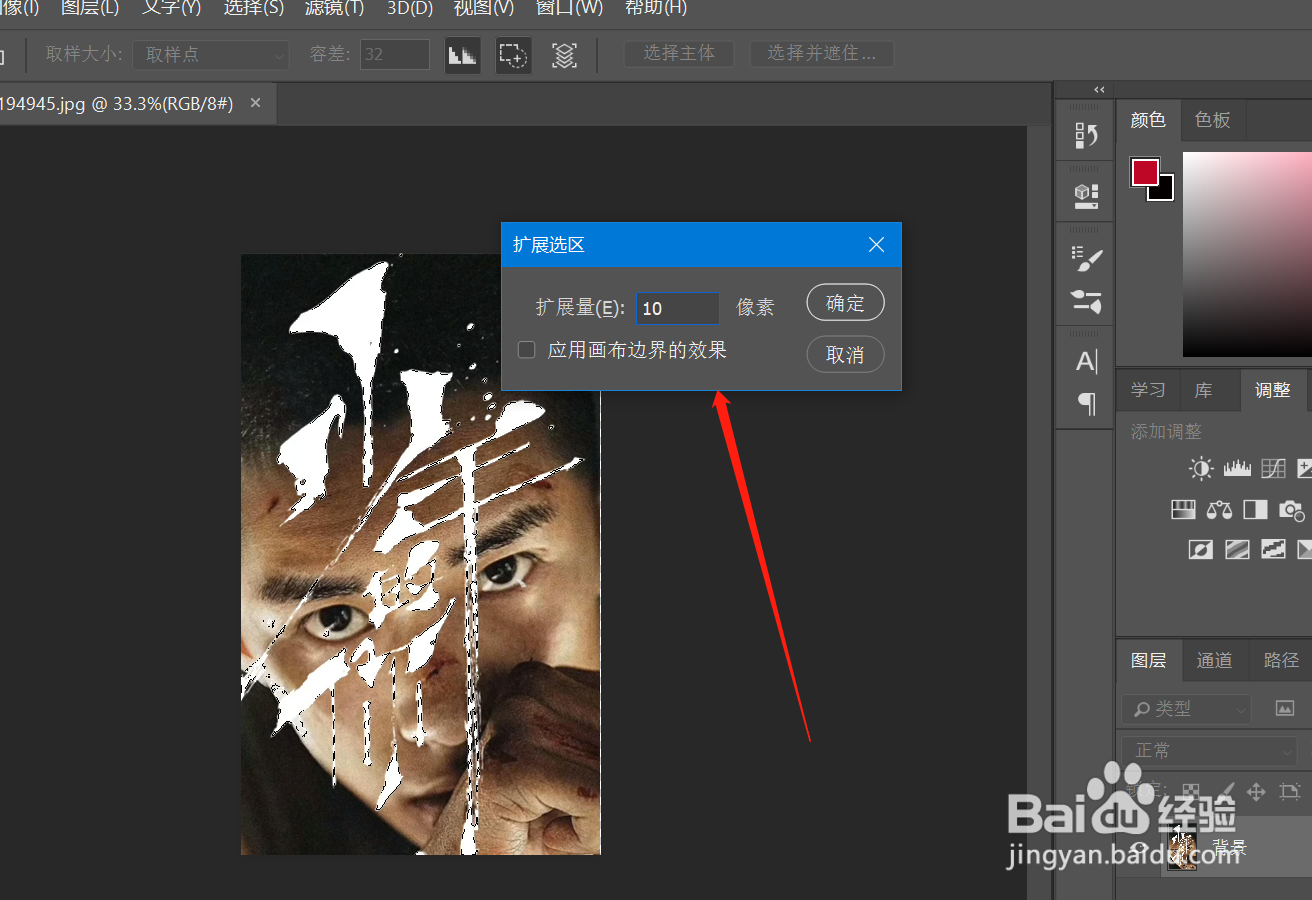Open the 正常 blend mode dropdown
The image size is (1312, 900).
(x=1209, y=750)
